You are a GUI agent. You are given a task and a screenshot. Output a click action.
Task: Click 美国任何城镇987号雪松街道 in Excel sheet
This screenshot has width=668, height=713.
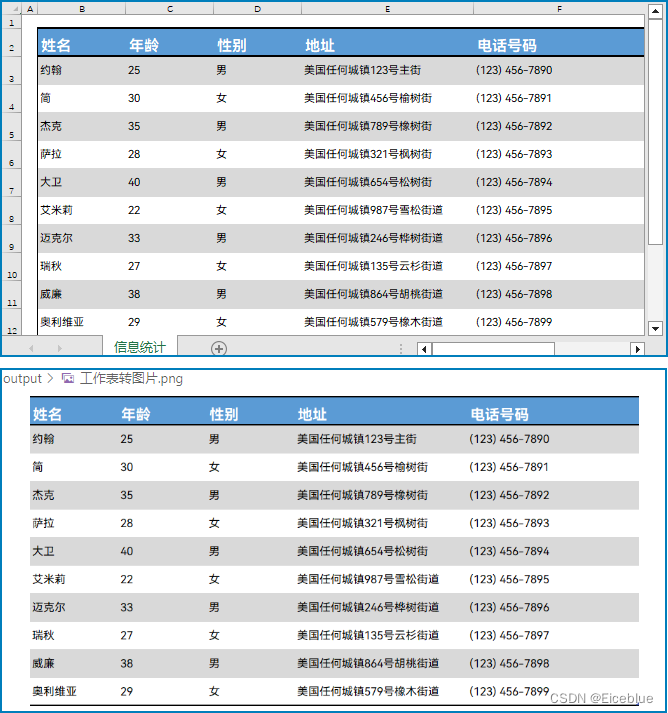tap(373, 210)
